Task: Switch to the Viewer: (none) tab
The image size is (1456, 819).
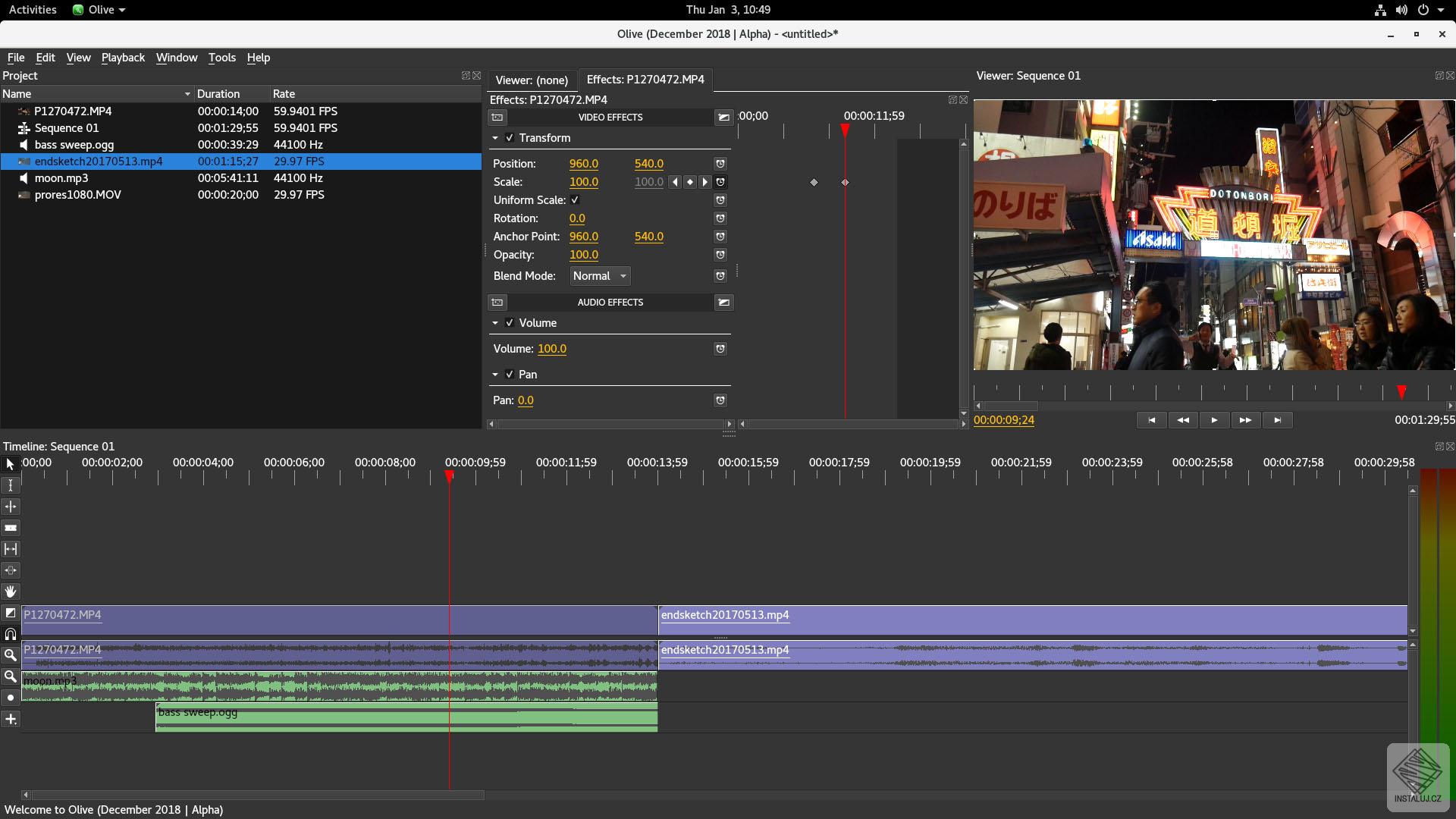Action: (x=531, y=80)
